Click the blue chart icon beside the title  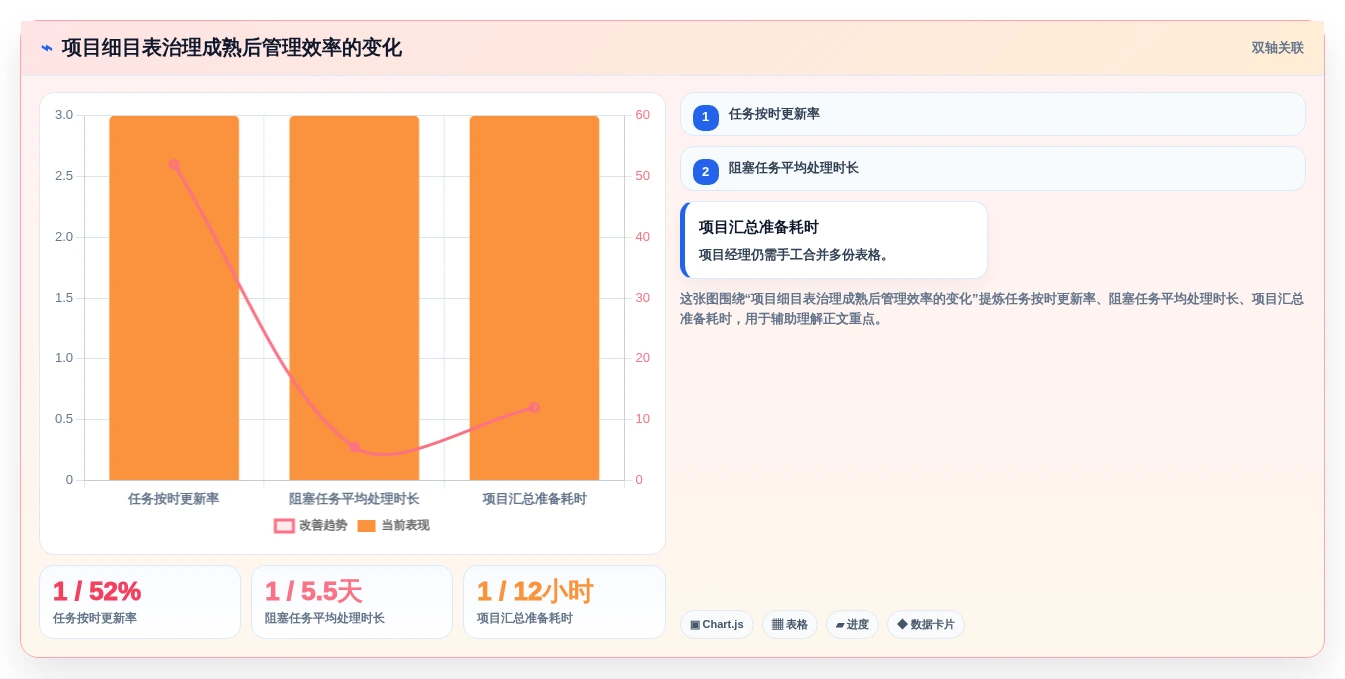coord(47,48)
